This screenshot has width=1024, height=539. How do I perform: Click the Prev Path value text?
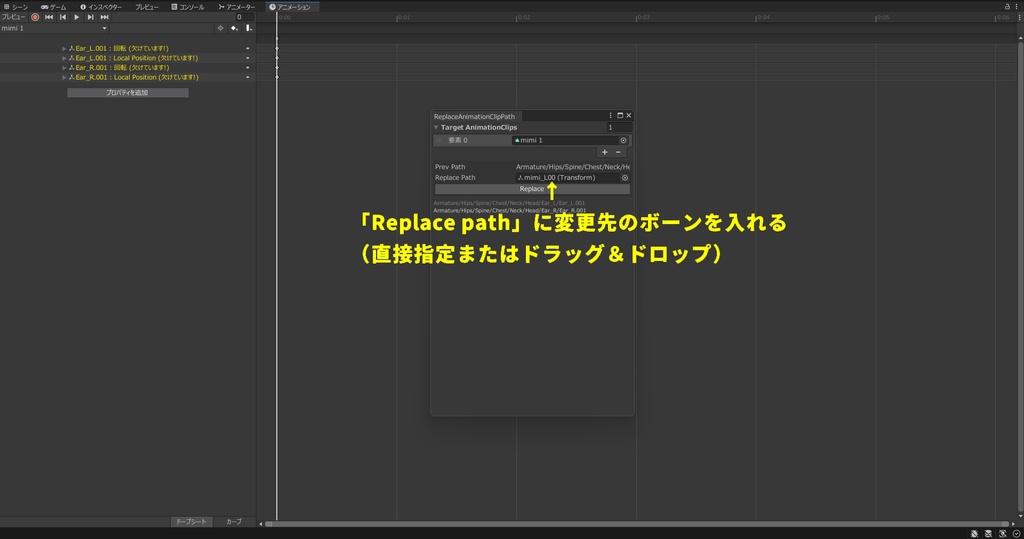coord(573,167)
